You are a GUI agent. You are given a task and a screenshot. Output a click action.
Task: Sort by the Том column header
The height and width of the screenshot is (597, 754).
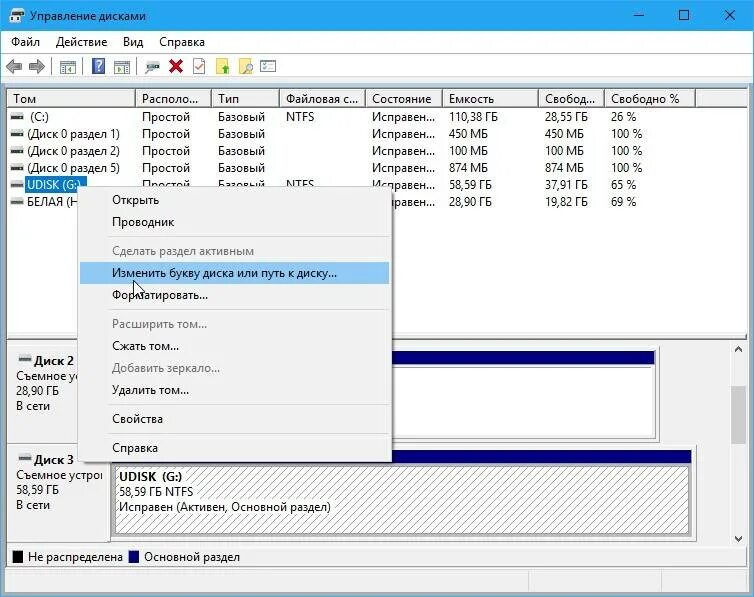[71, 99]
